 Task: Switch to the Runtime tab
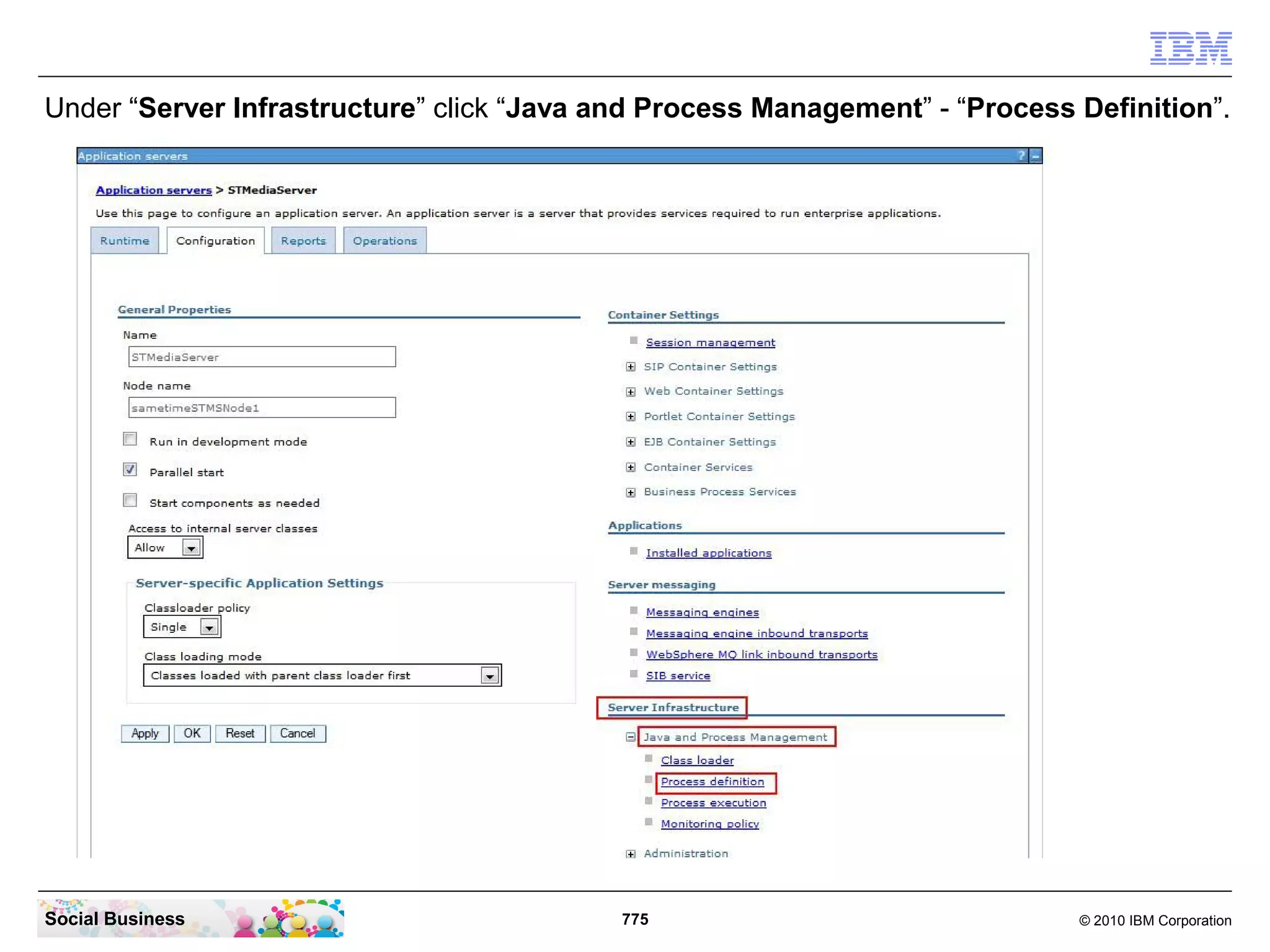pyautogui.click(x=125, y=240)
